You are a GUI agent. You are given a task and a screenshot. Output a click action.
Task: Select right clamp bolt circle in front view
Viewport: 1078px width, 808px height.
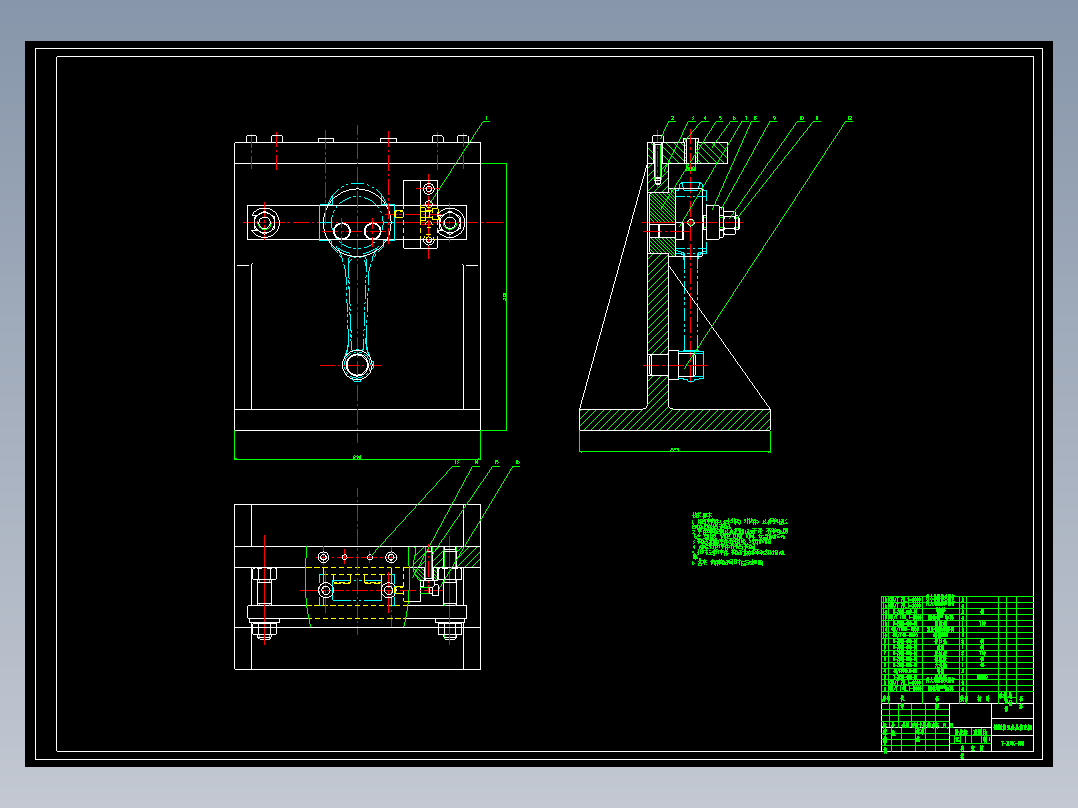(x=450, y=223)
